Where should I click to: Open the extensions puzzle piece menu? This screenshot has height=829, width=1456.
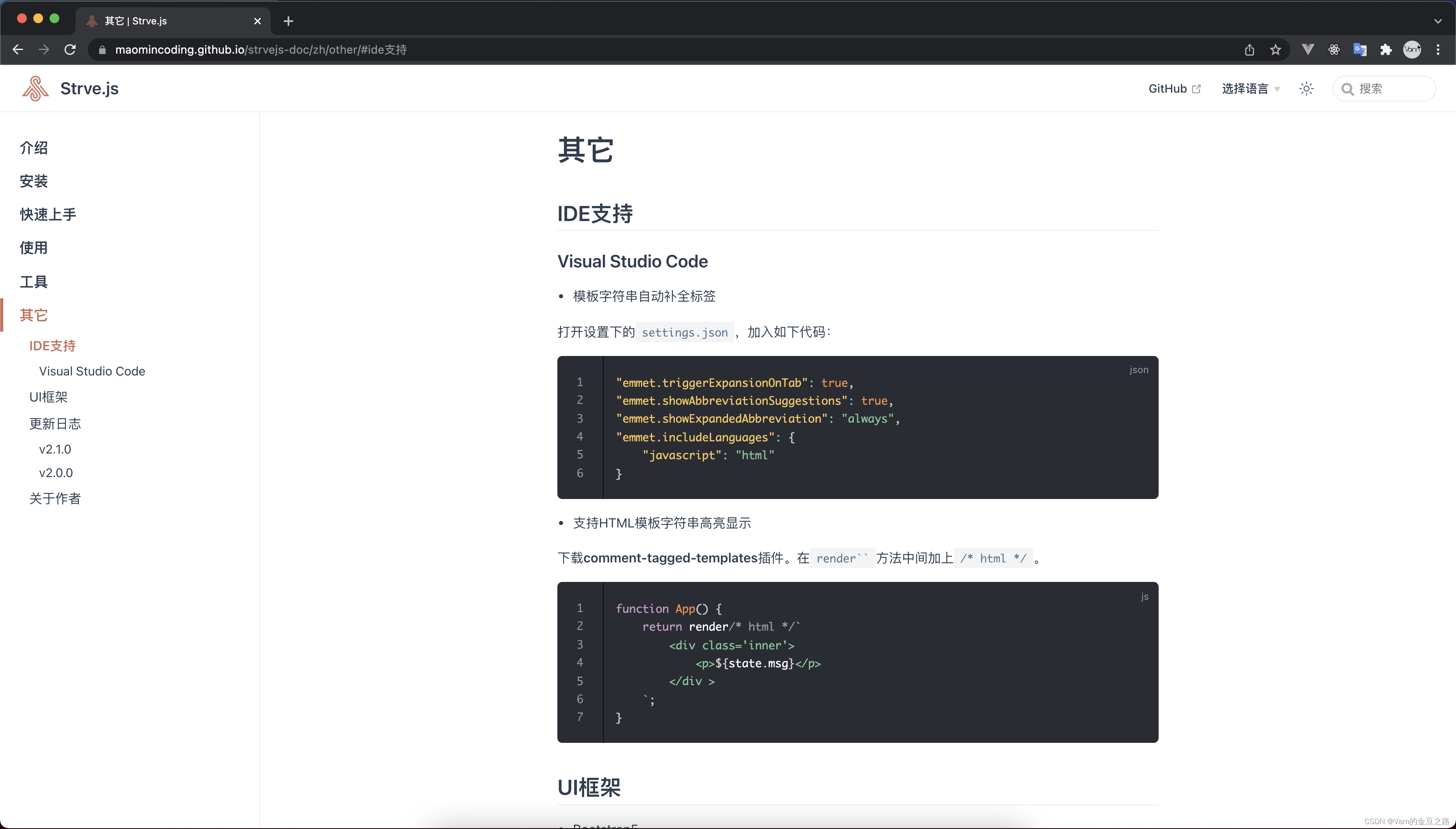click(1386, 50)
